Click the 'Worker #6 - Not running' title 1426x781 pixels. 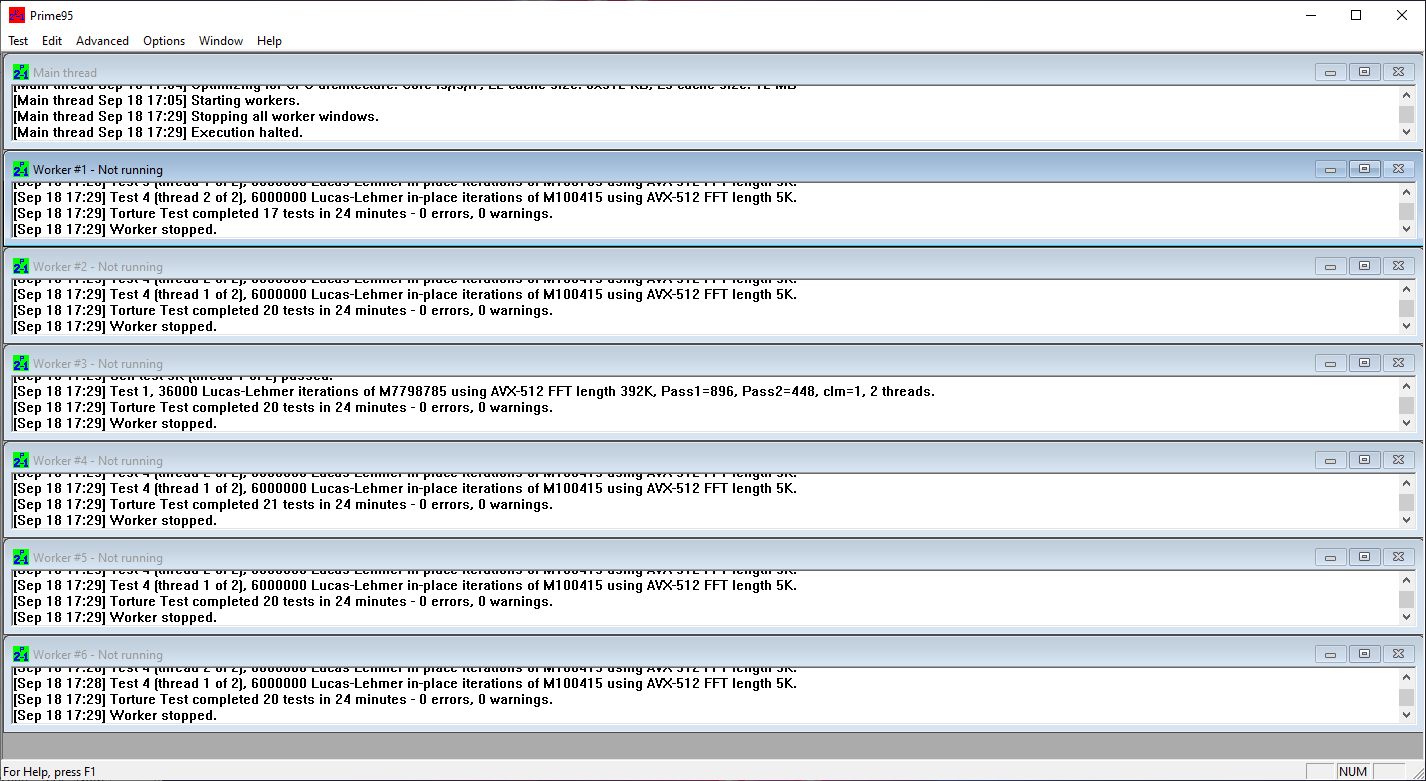pos(98,655)
